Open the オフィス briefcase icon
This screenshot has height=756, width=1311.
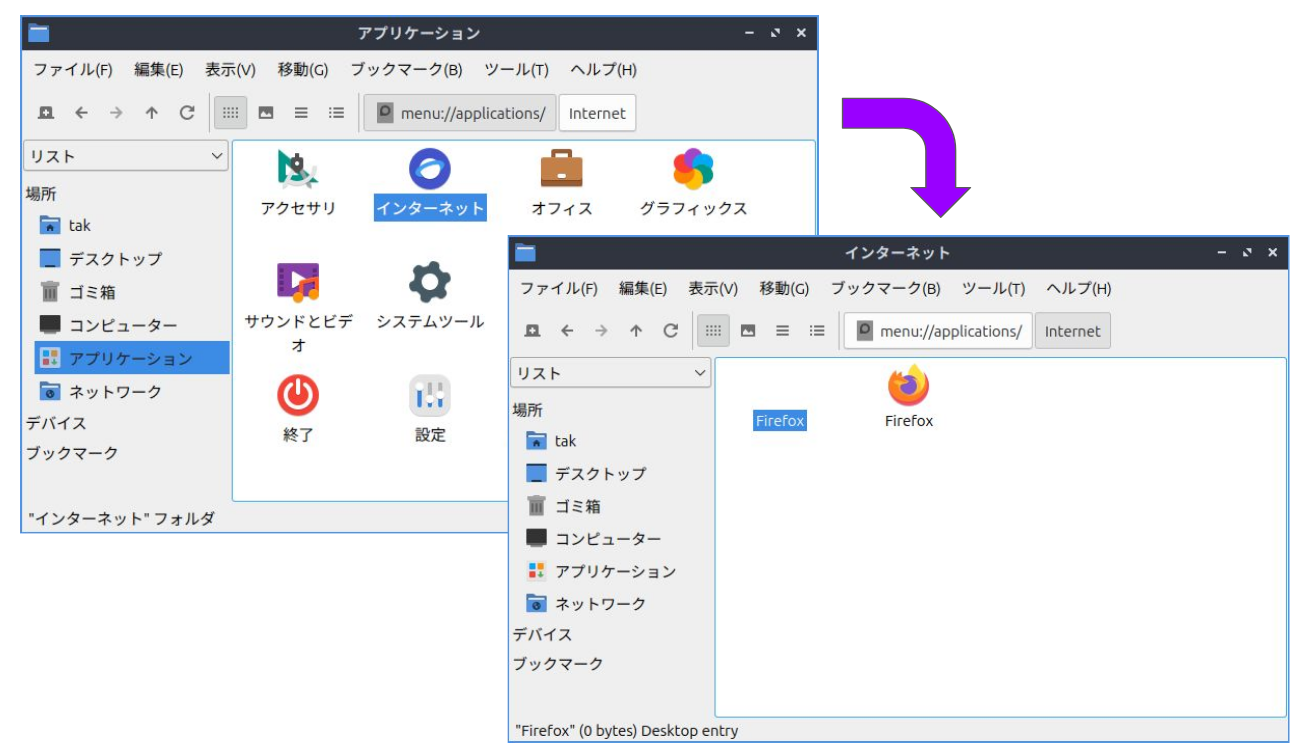tap(561, 169)
